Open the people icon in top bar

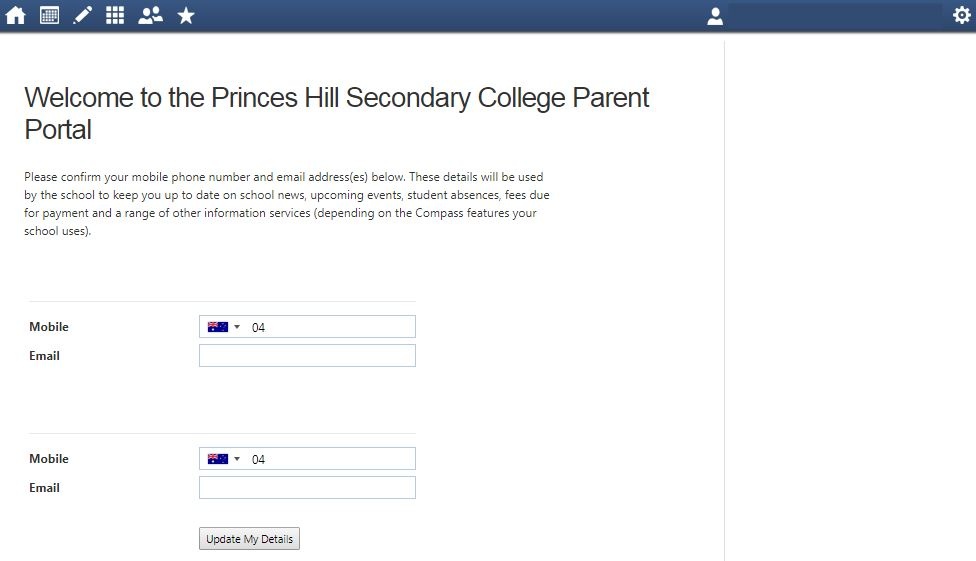click(x=150, y=16)
